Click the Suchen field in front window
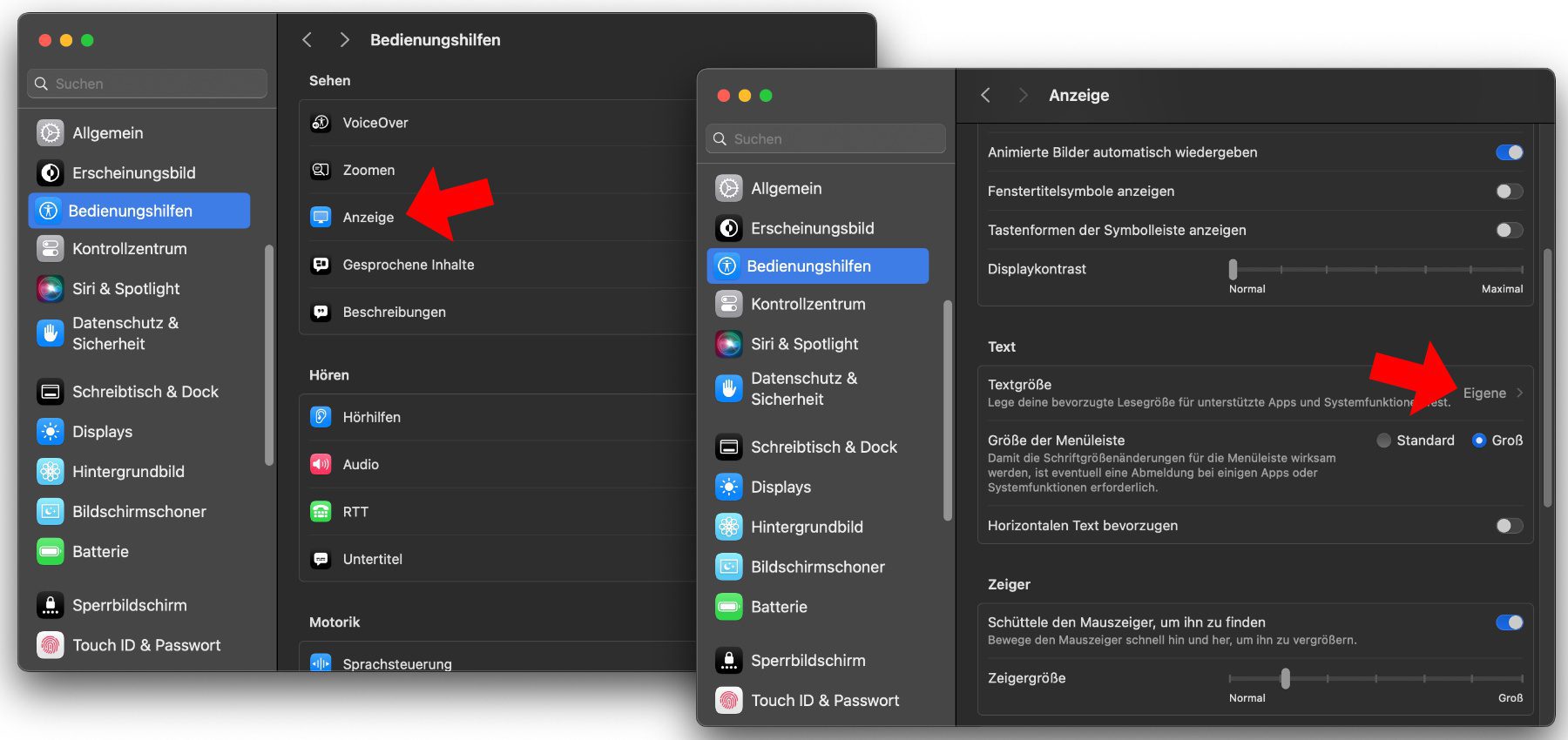This screenshot has height=740, width=1568. (x=826, y=138)
